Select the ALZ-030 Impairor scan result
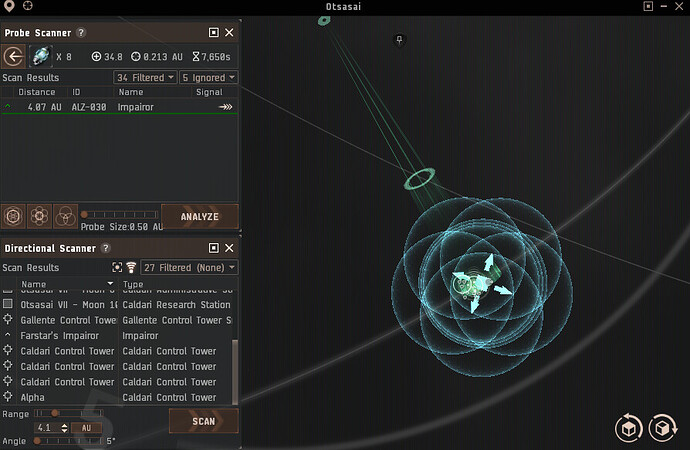The image size is (690, 450). pos(119,107)
